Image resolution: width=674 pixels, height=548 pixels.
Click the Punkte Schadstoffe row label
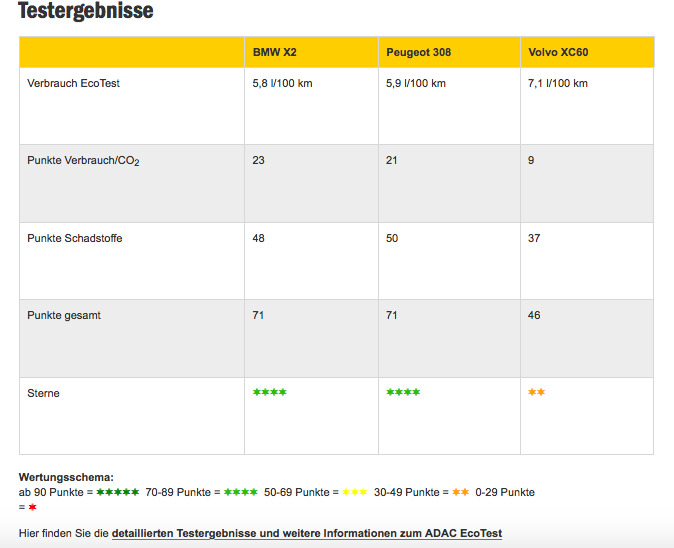pos(75,238)
